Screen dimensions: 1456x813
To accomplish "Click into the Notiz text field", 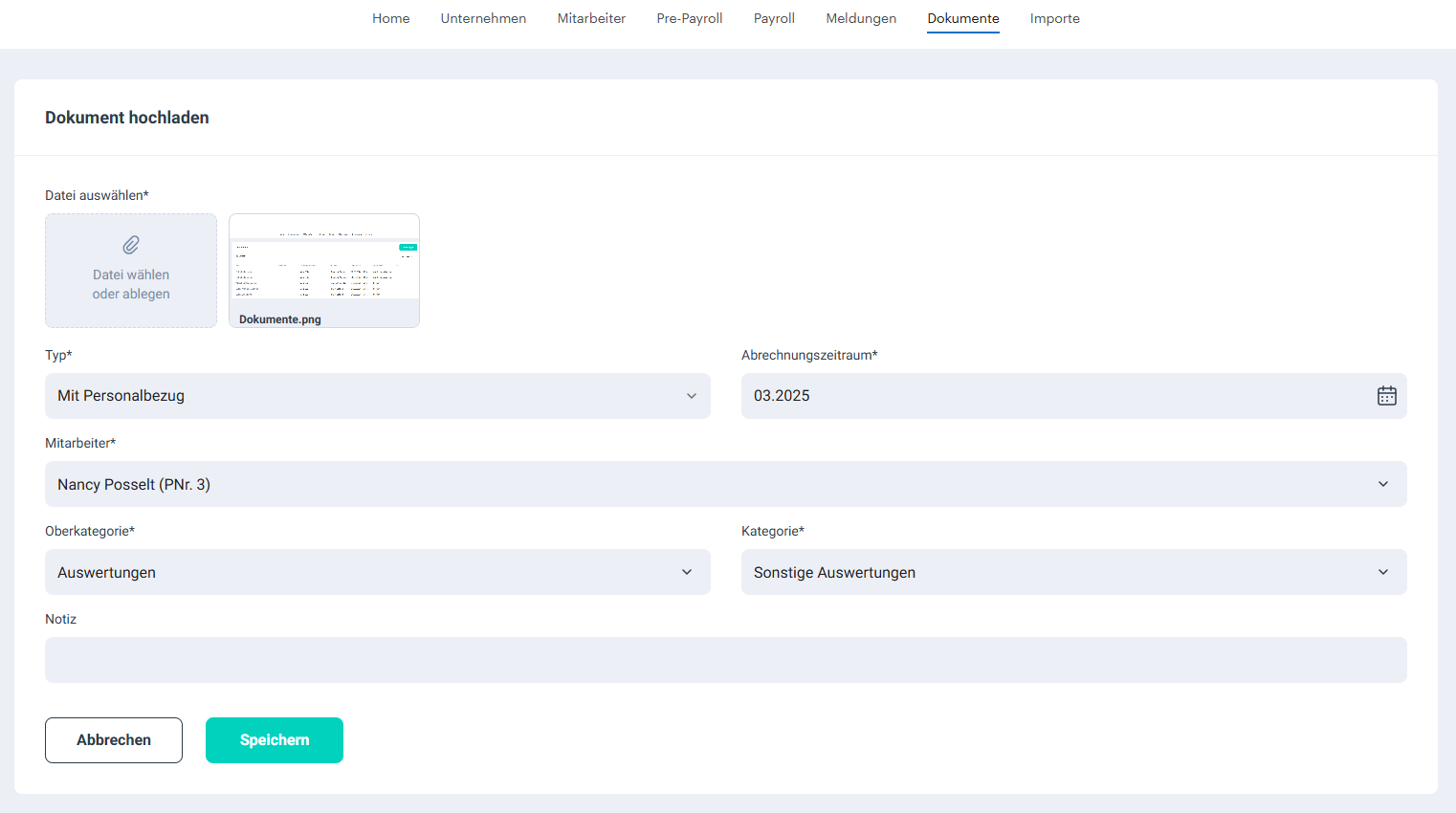I will click(725, 660).
